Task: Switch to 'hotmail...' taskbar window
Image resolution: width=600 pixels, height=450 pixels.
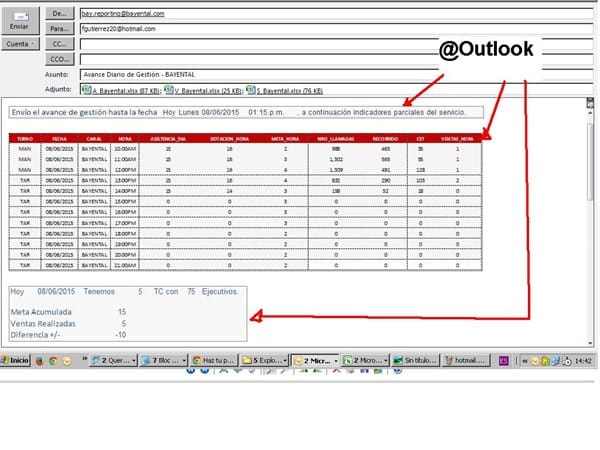Action: [x=466, y=360]
